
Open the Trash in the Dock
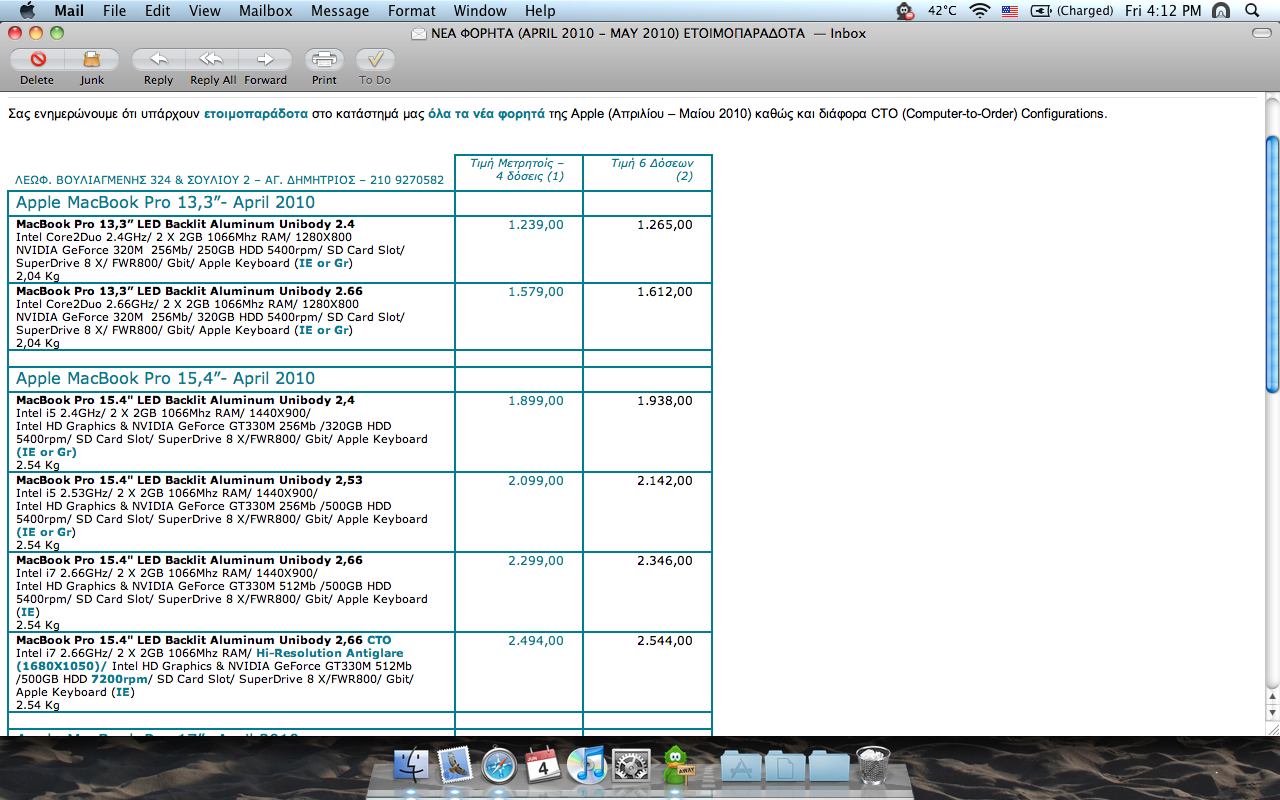(x=873, y=766)
